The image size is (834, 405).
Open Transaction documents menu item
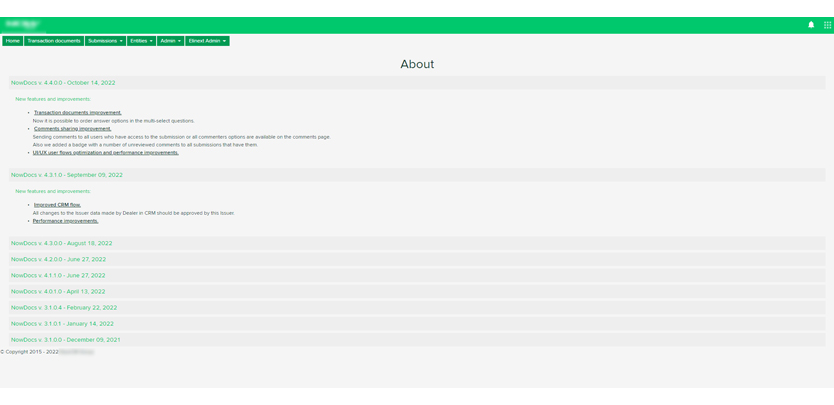click(54, 41)
